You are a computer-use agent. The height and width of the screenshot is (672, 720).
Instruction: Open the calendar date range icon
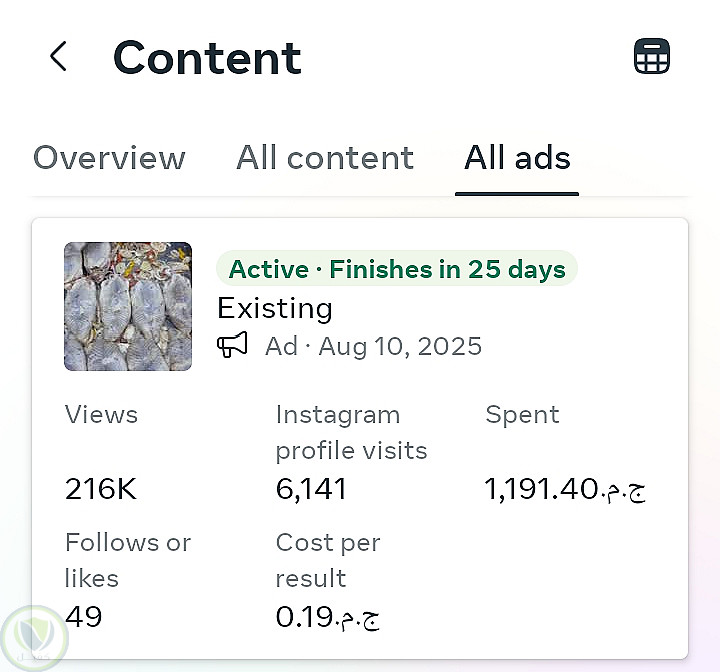[652, 57]
